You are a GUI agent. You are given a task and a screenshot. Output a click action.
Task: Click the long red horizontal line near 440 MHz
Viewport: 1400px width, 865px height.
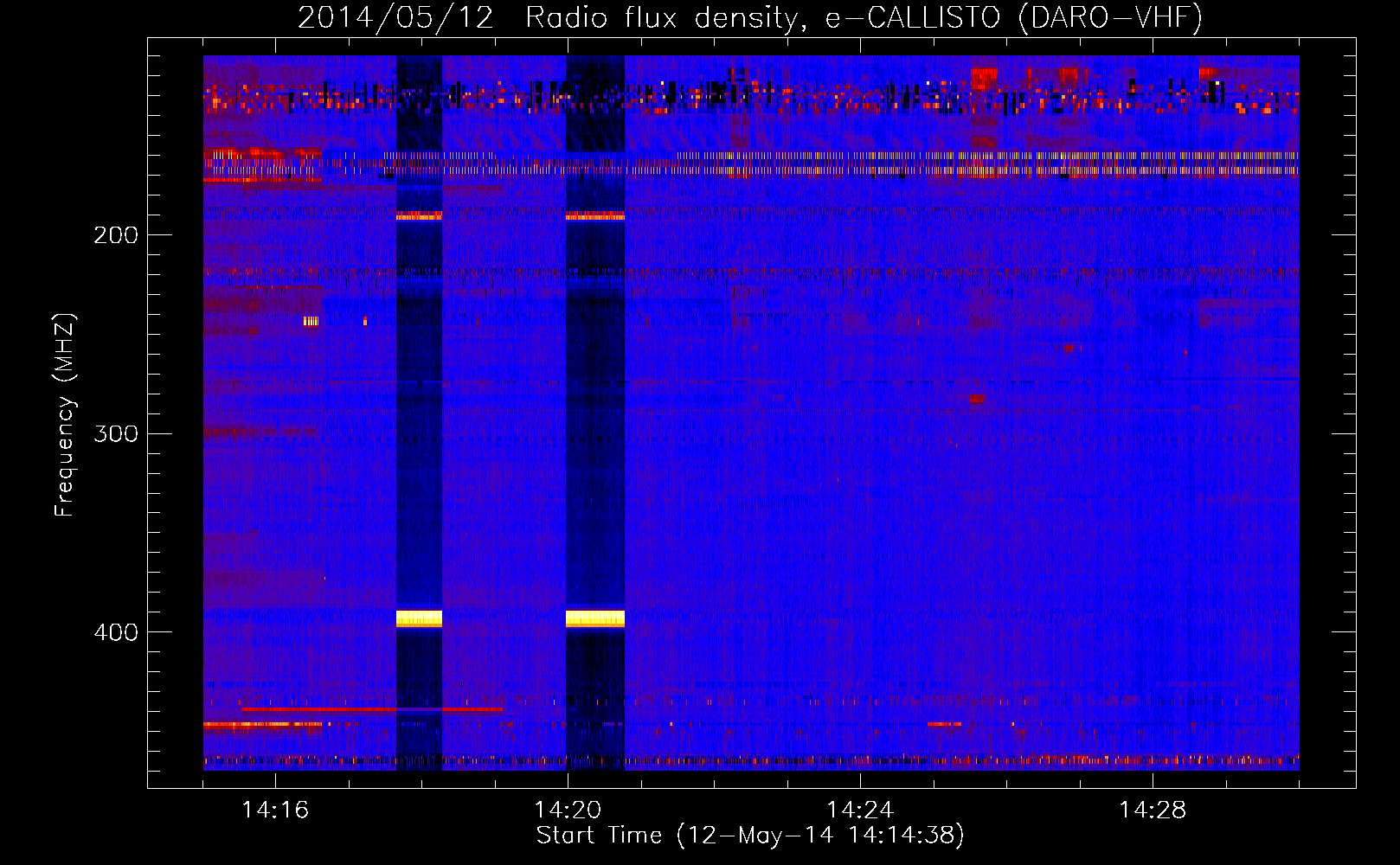[372, 709]
